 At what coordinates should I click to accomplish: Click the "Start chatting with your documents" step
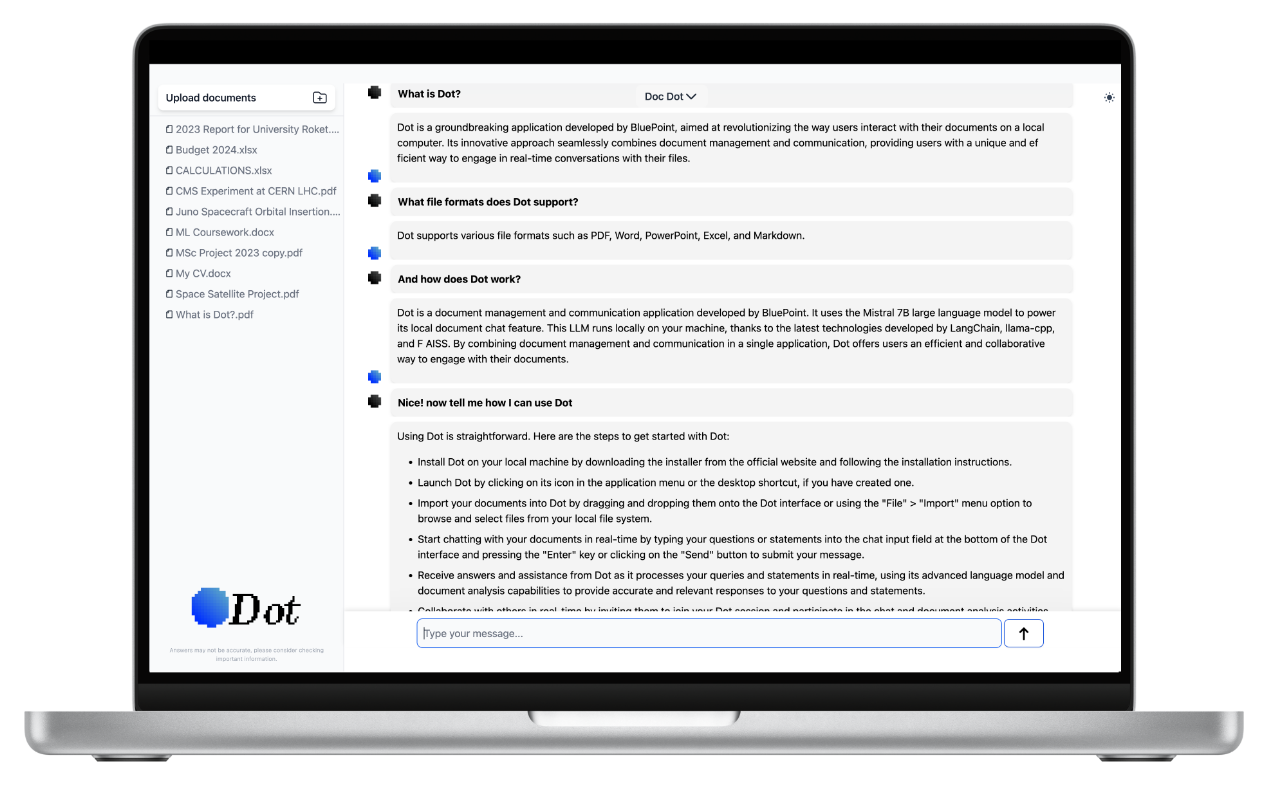tap(733, 547)
